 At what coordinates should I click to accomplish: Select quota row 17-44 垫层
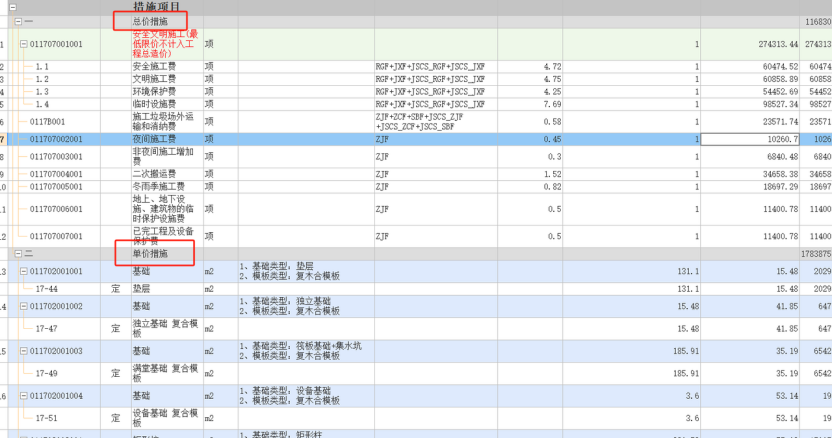pyautogui.click(x=59, y=289)
